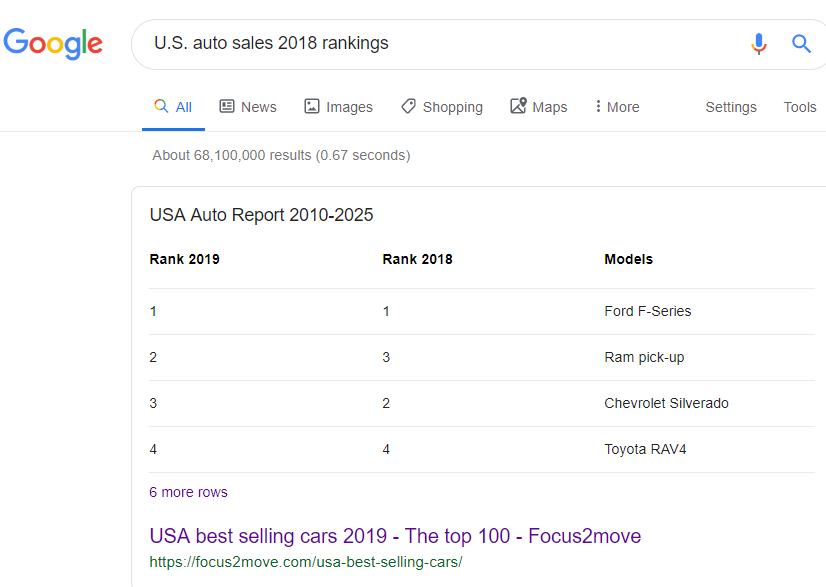The image size is (826, 587).
Task: Select the News tab icon
Action: (x=227, y=106)
